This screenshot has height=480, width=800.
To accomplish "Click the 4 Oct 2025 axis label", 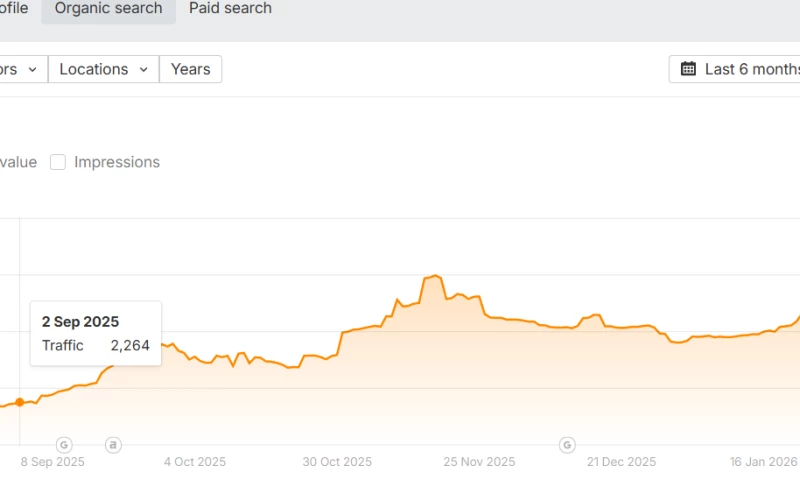I will tap(194, 462).
